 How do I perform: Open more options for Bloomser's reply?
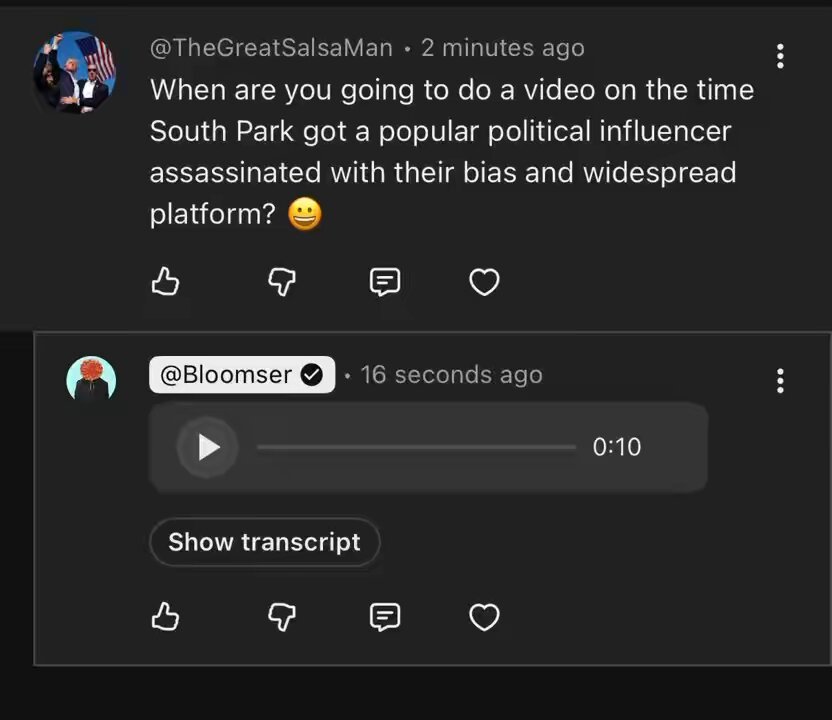[780, 381]
